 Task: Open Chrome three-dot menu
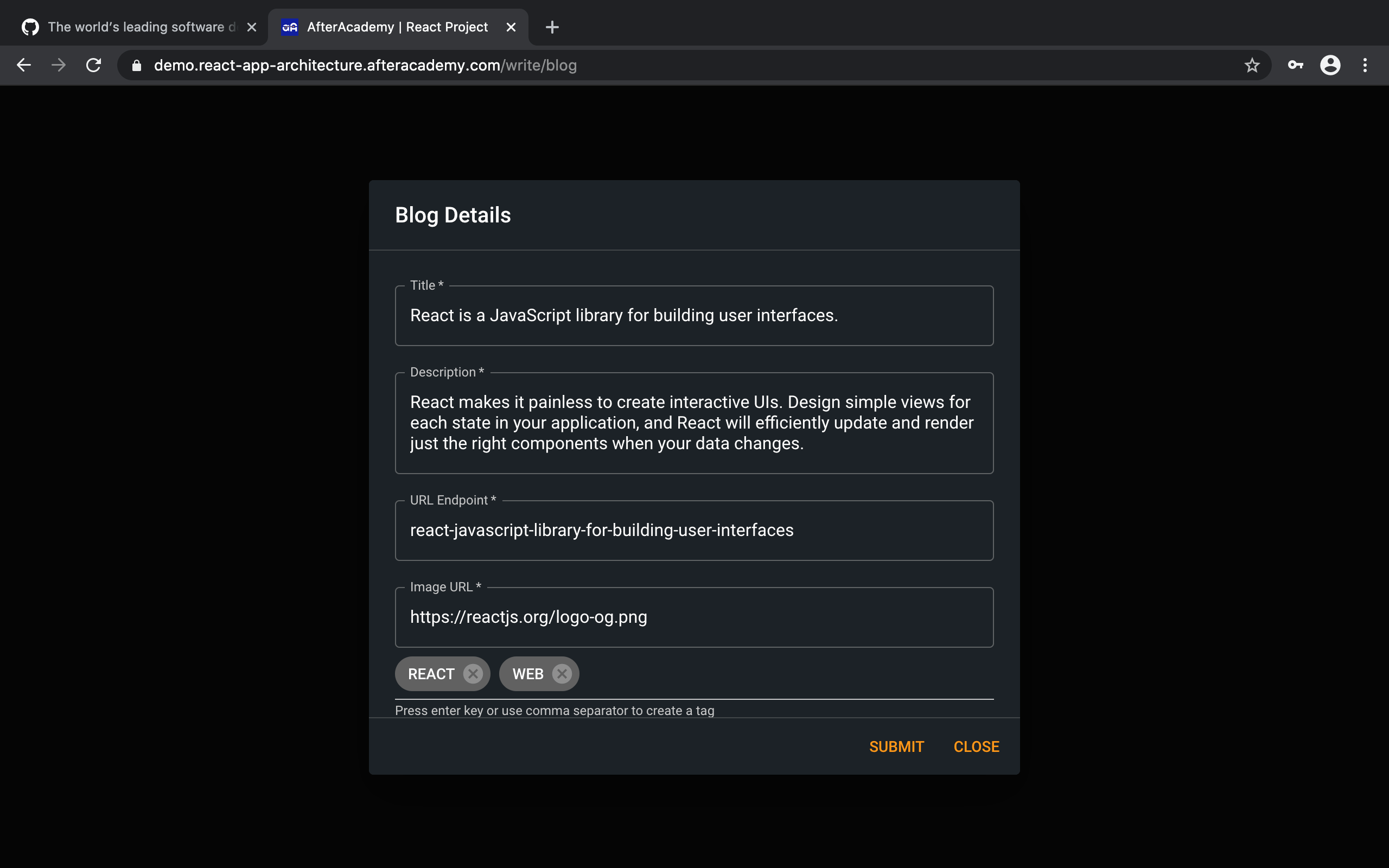tap(1365, 66)
